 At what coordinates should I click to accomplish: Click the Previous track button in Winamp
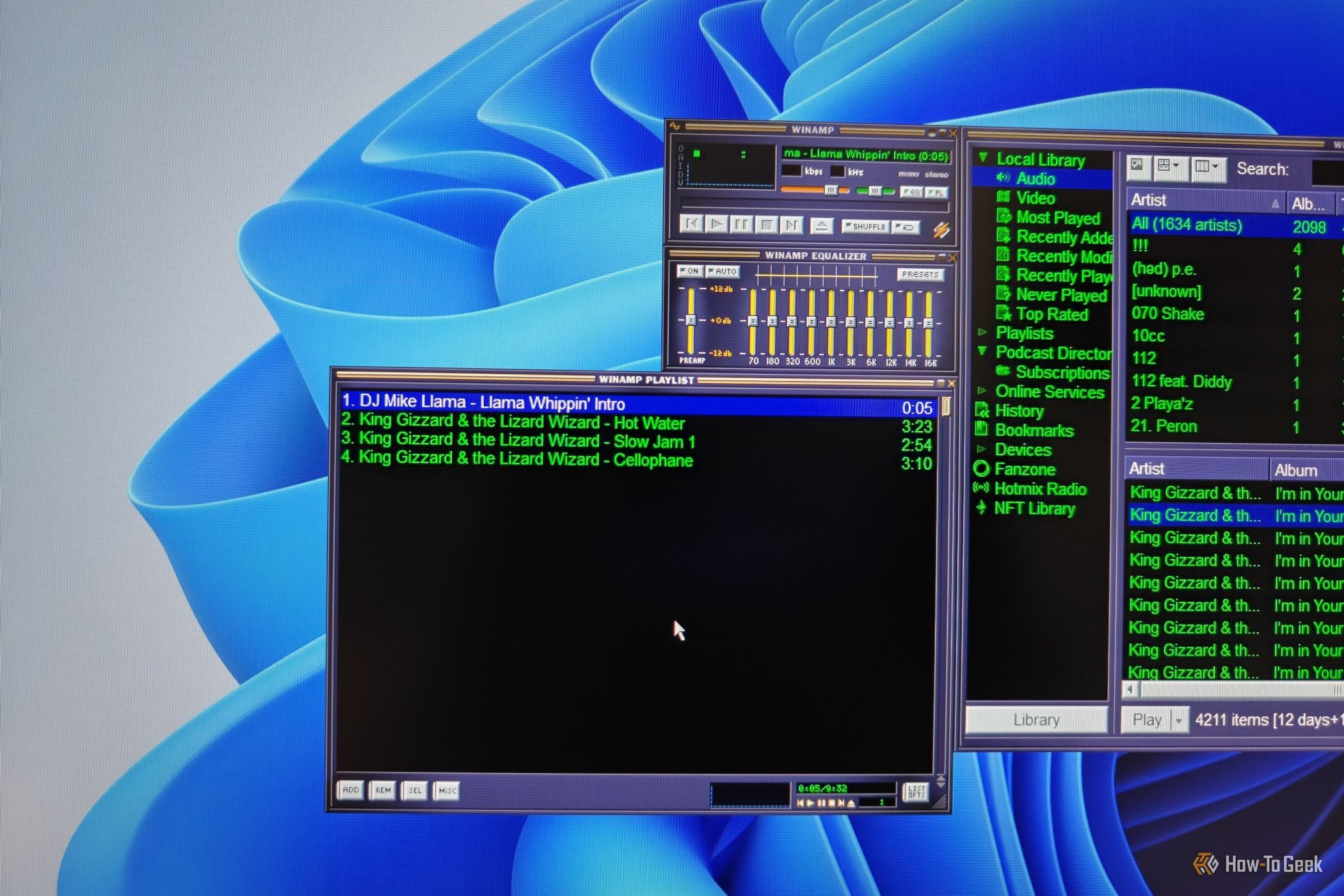(691, 224)
